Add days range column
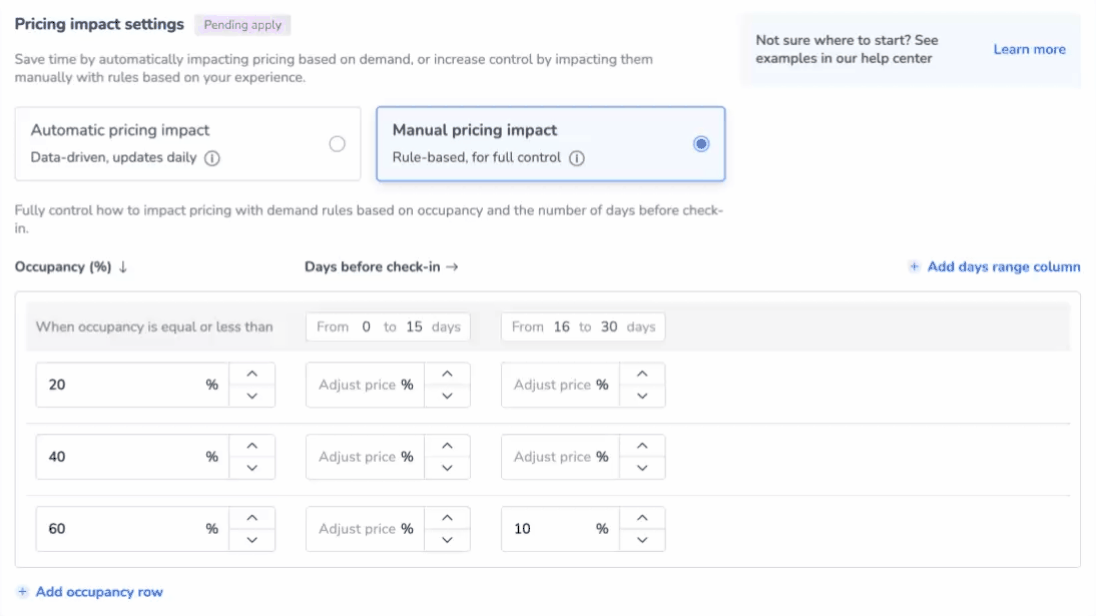The height and width of the screenshot is (616, 1096). [x=1003, y=267]
